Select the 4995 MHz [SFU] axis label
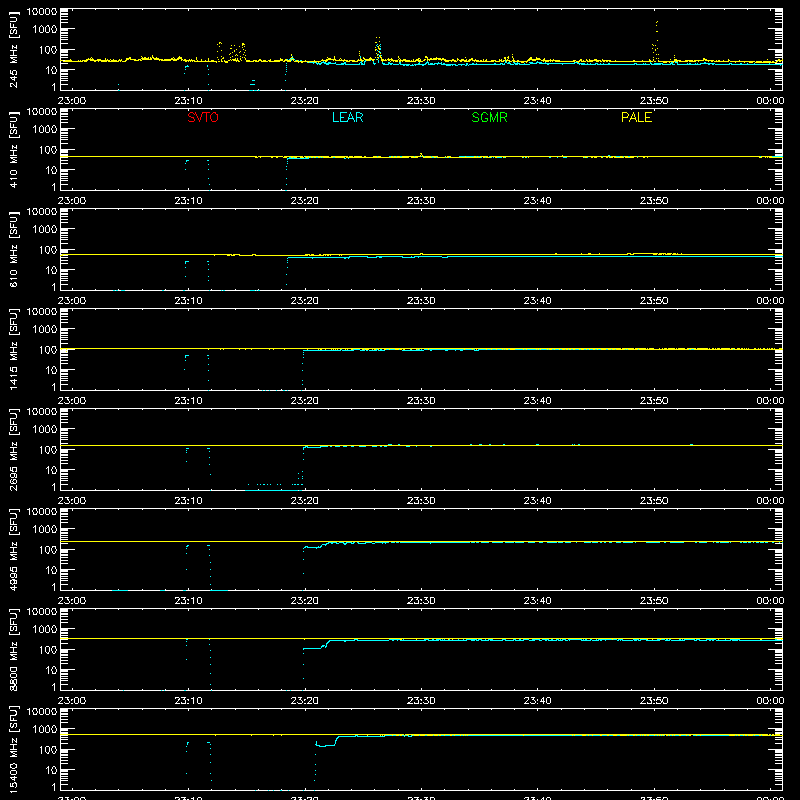This screenshot has width=800, height=800. (x=13, y=549)
